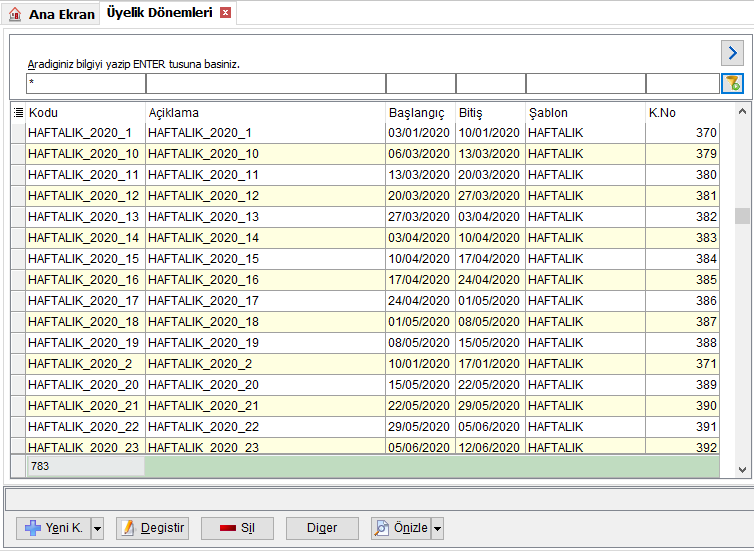Click Şablon cell of HAFTALIK_2020_17 row

tap(586, 301)
